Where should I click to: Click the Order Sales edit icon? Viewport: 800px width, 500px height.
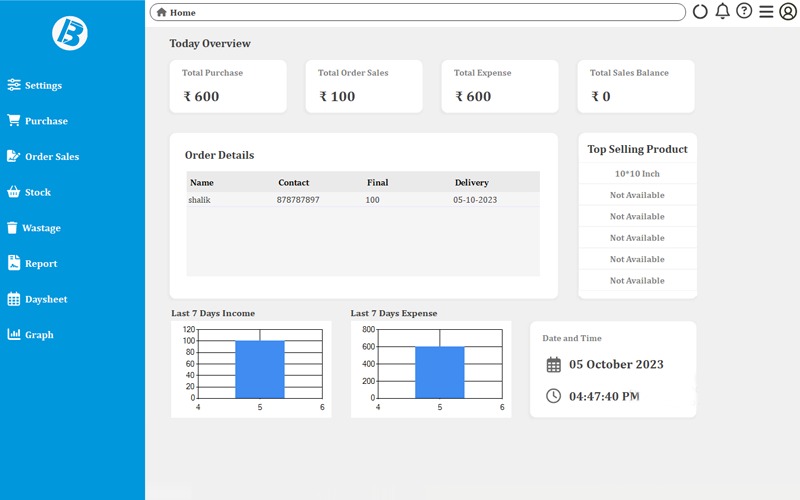point(14,156)
